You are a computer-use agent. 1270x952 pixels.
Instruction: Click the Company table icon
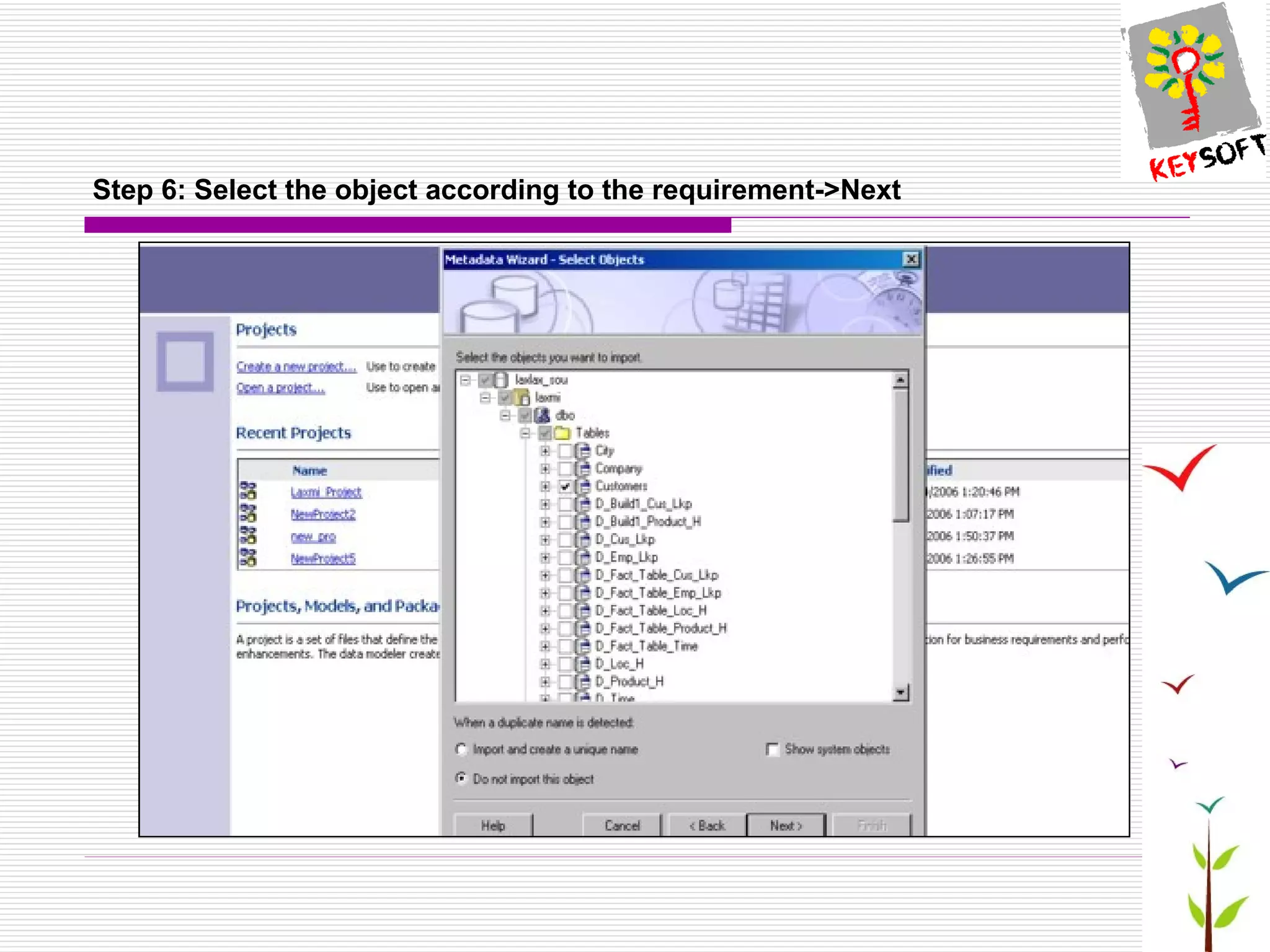pyautogui.click(x=583, y=469)
